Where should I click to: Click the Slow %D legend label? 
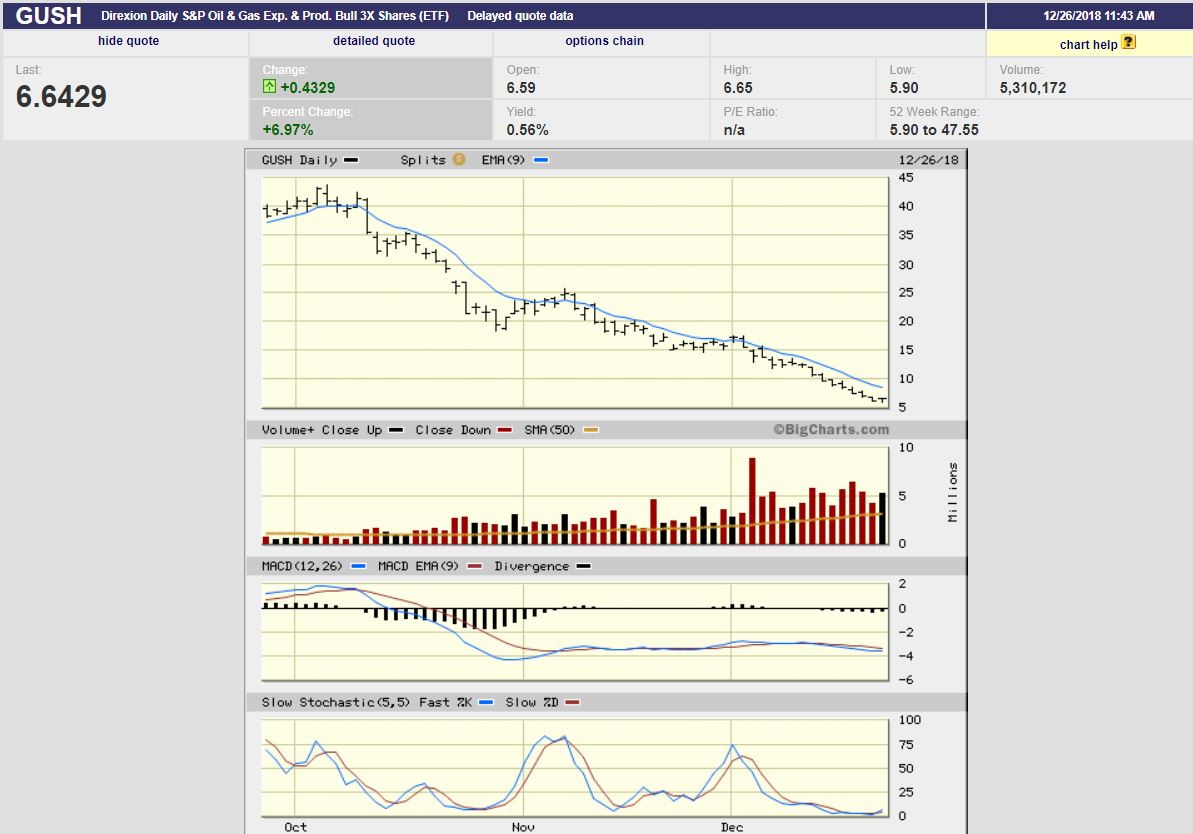point(532,702)
